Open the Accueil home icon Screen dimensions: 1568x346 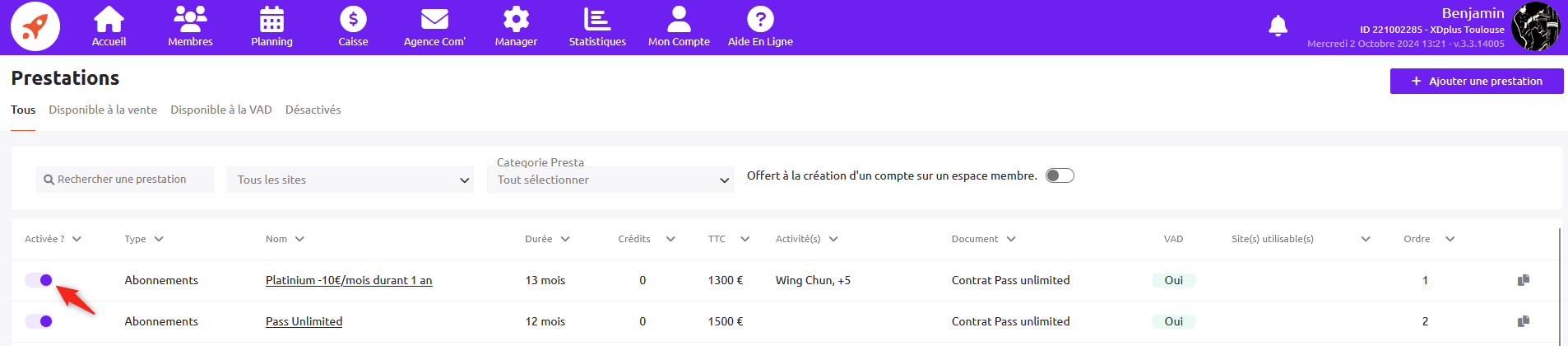pyautogui.click(x=109, y=20)
